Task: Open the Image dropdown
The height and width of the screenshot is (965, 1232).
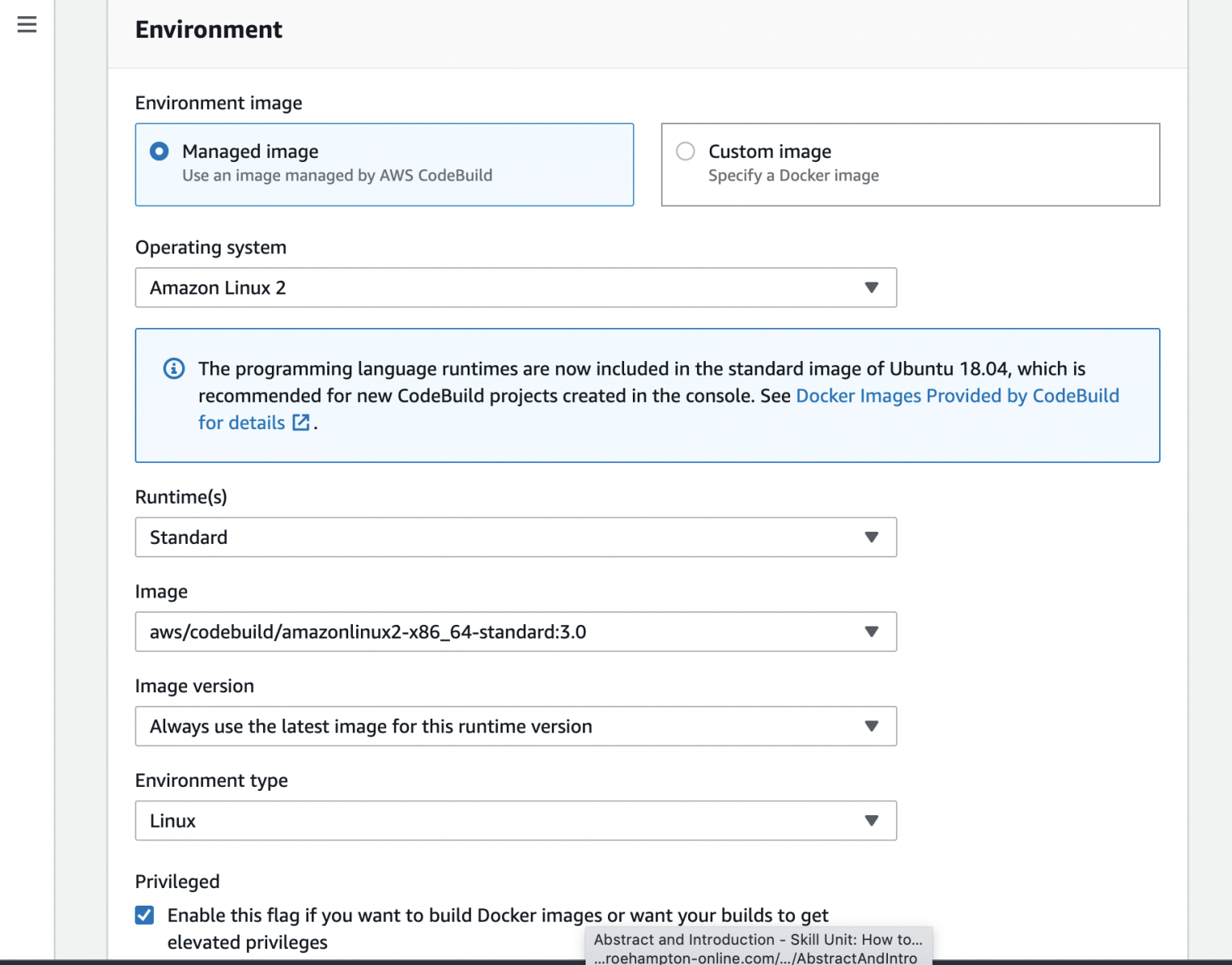Action: pos(872,631)
